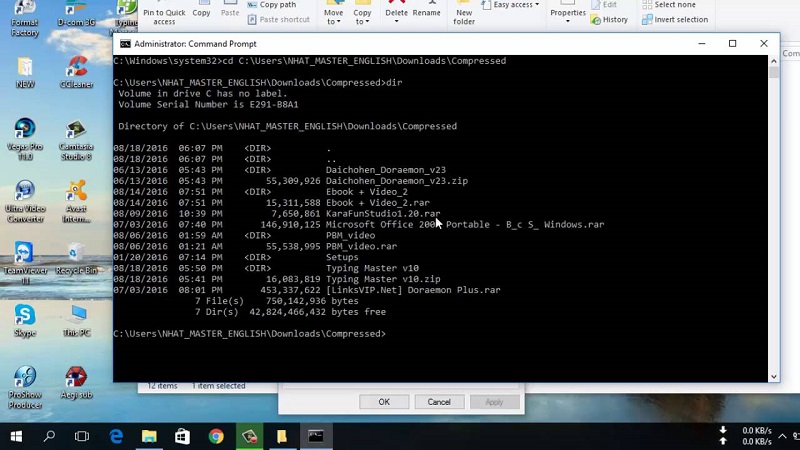Launch Google Chrome from the taskbar
The height and width of the screenshot is (450, 800).
point(216,436)
